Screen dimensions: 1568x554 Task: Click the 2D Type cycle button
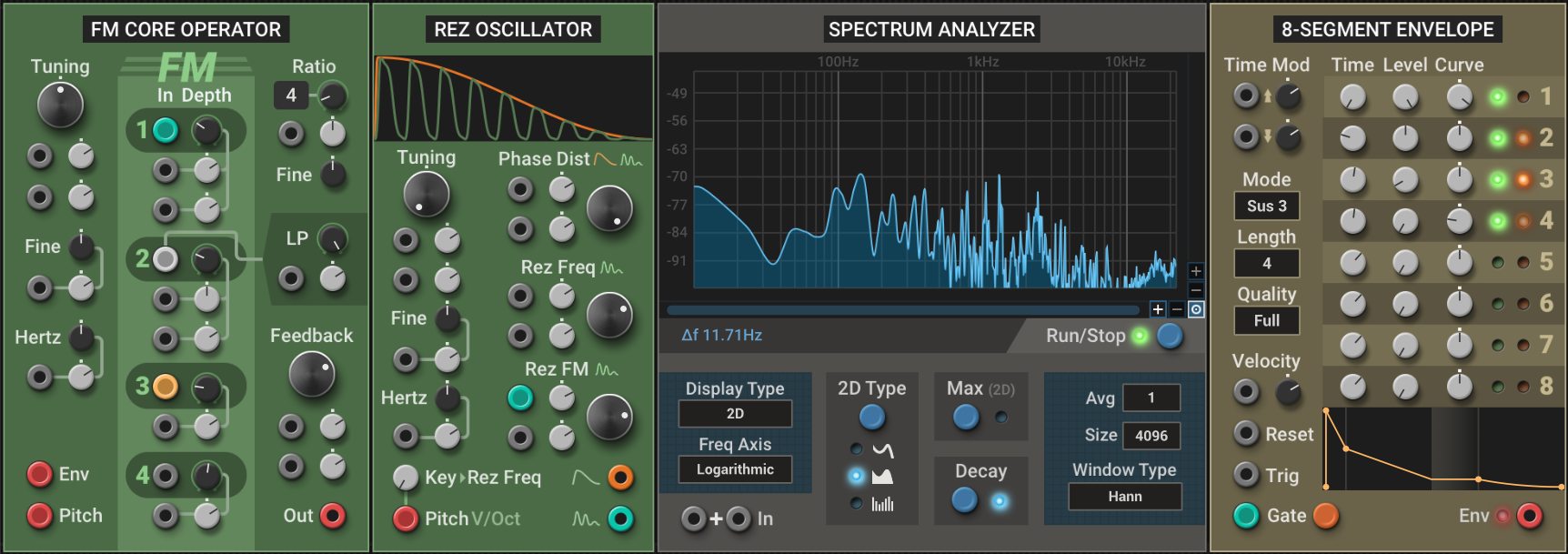[x=871, y=418]
